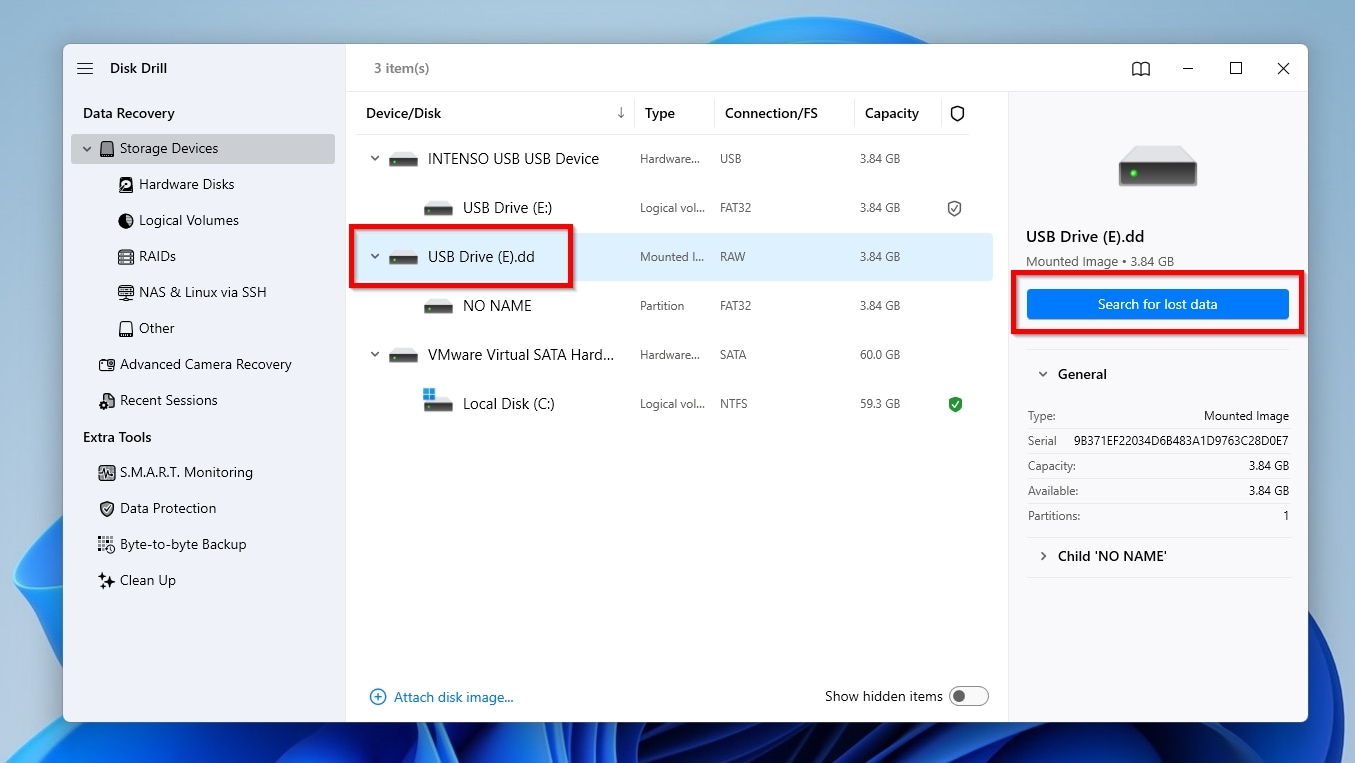Open the hamburger menu beside Disk Drill
The height and width of the screenshot is (763, 1355).
(x=85, y=68)
